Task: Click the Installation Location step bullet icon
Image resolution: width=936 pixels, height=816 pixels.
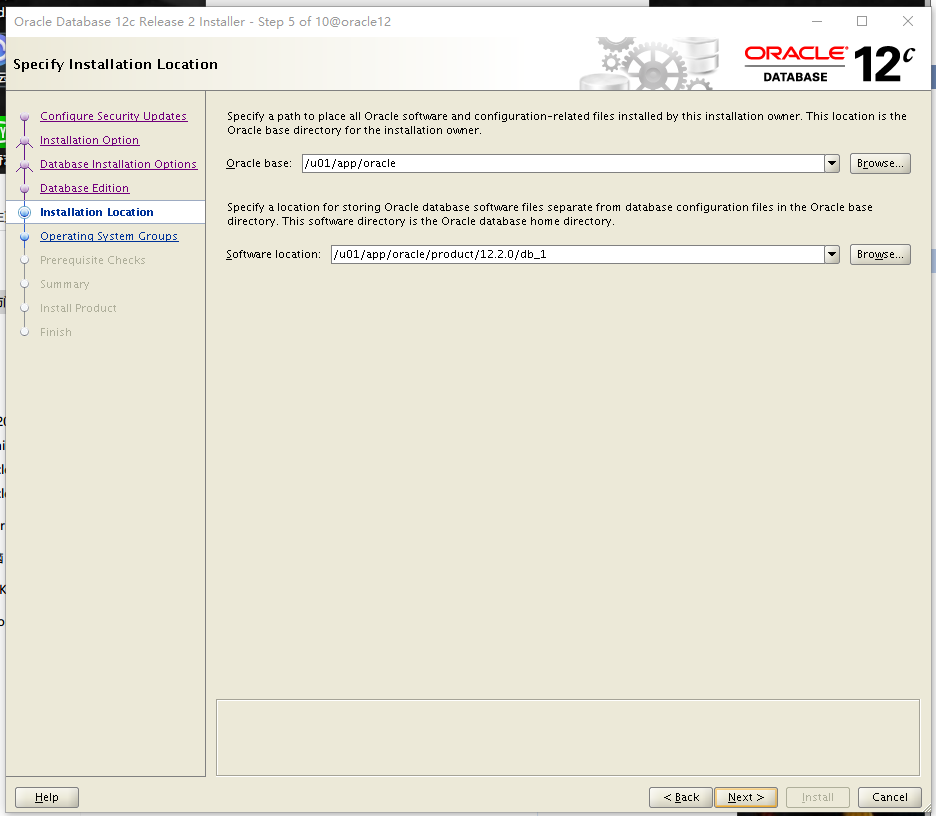Action: point(24,212)
